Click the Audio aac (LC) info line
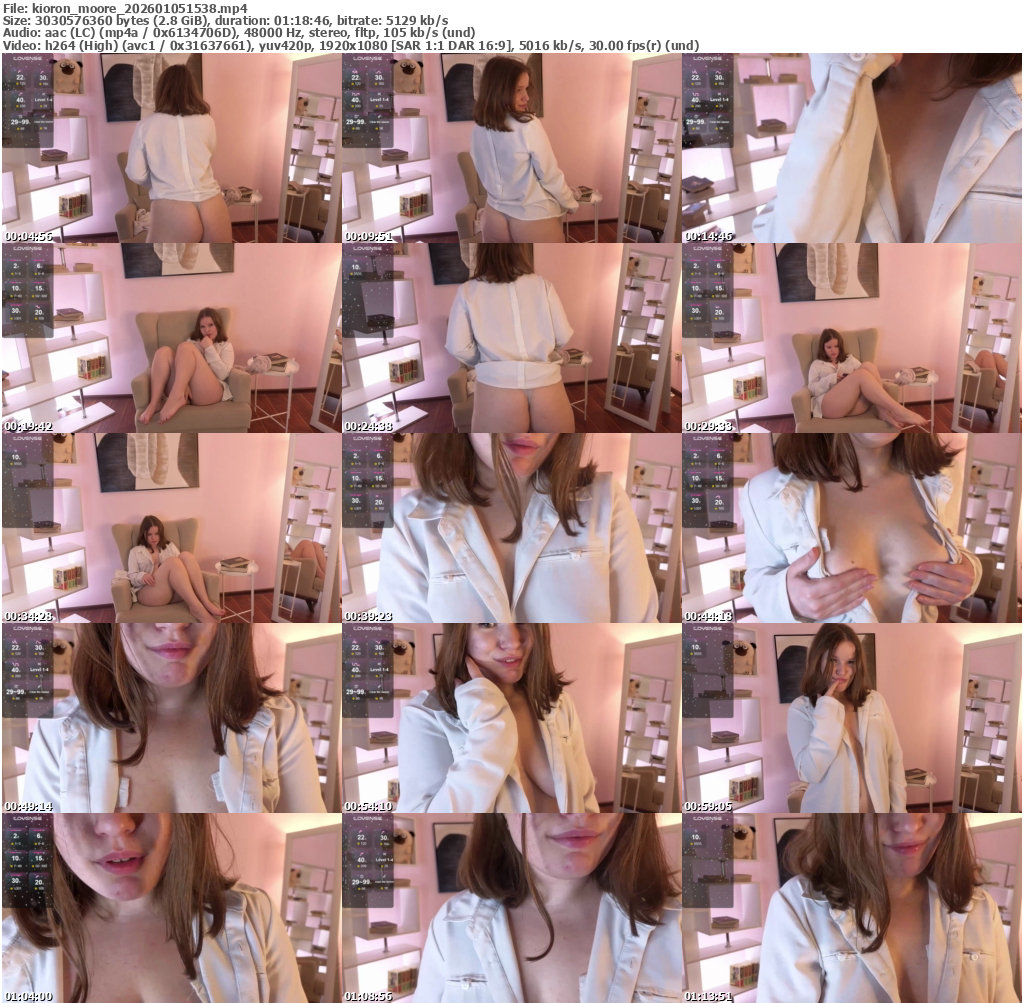The width and height of the screenshot is (1024, 1003). pos(238,33)
